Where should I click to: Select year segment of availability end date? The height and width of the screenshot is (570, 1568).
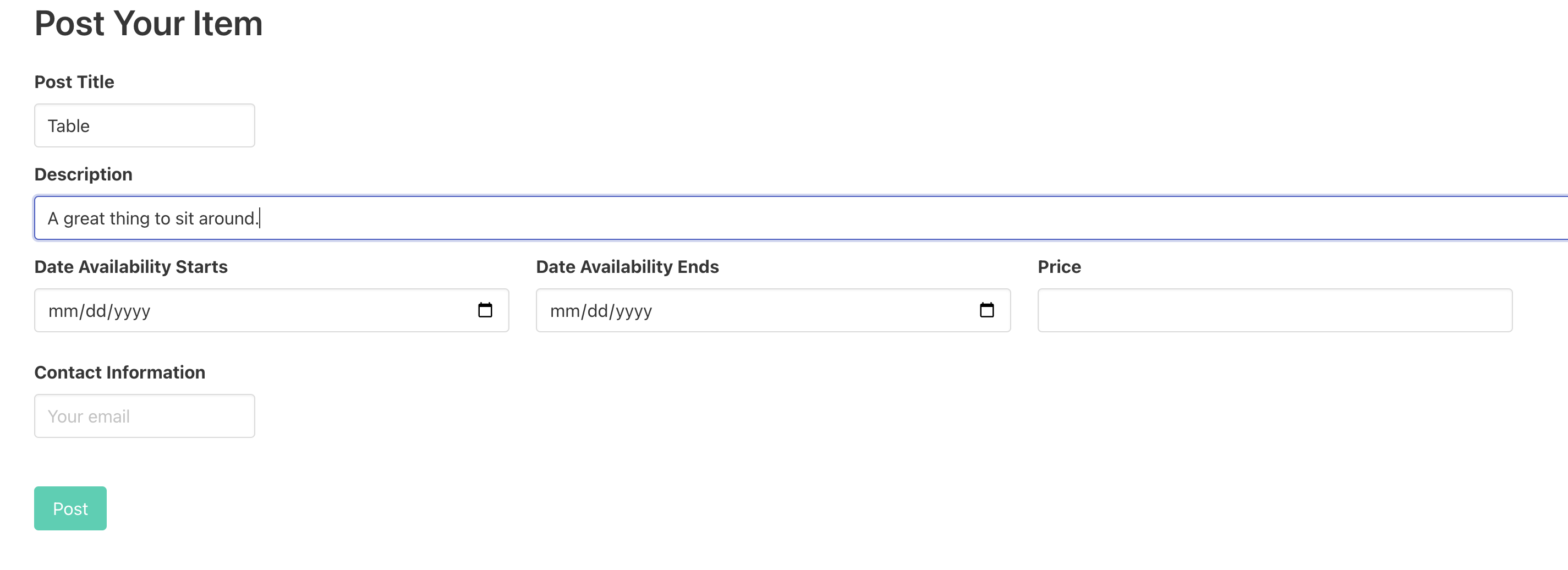[633, 311]
